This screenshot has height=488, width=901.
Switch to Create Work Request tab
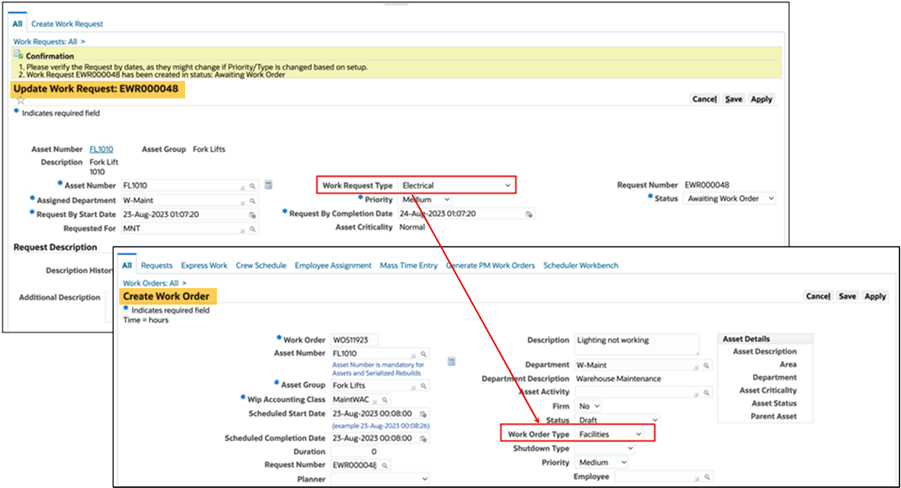[x=67, y=24]
